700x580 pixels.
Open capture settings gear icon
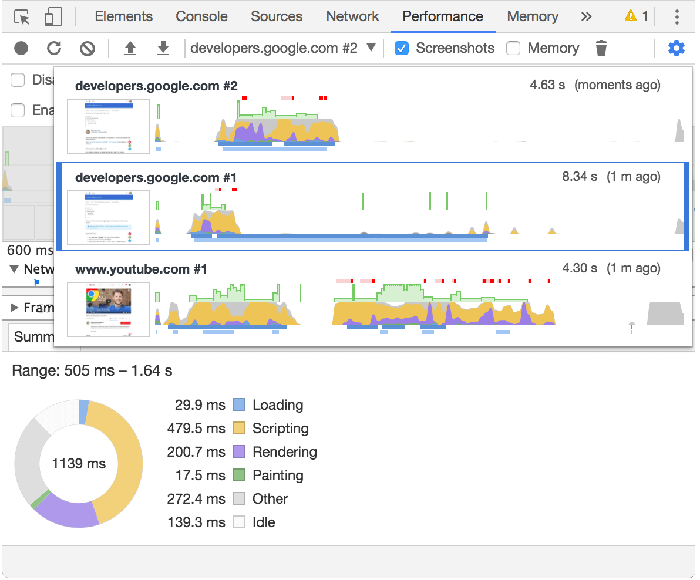coord(676,48)
